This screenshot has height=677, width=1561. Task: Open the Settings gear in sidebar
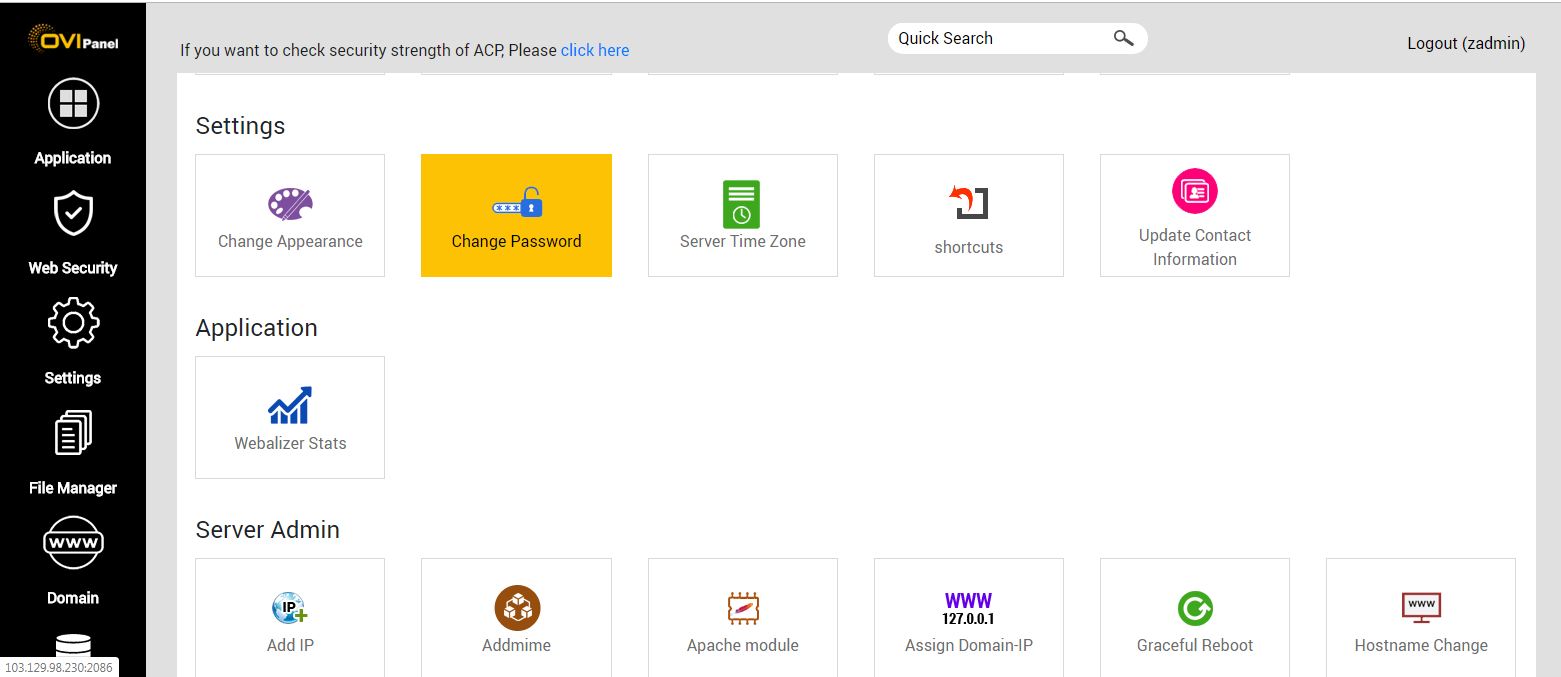pyautogui.click(x=73, y=323)
